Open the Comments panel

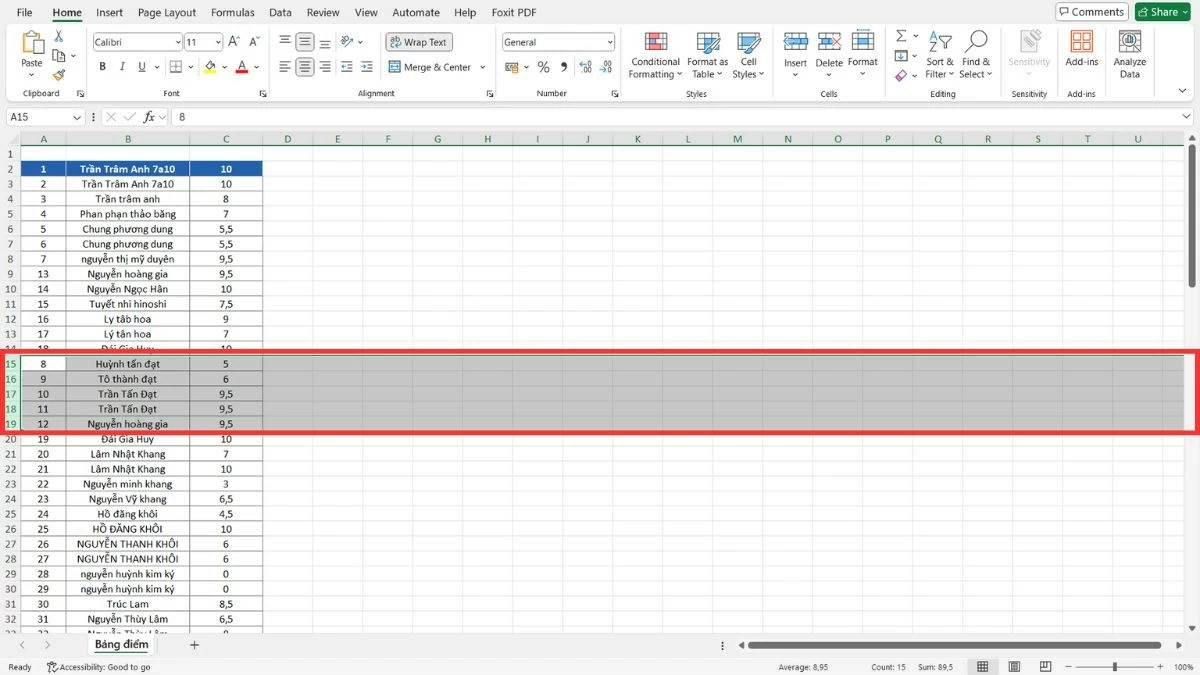[1091, 11]
